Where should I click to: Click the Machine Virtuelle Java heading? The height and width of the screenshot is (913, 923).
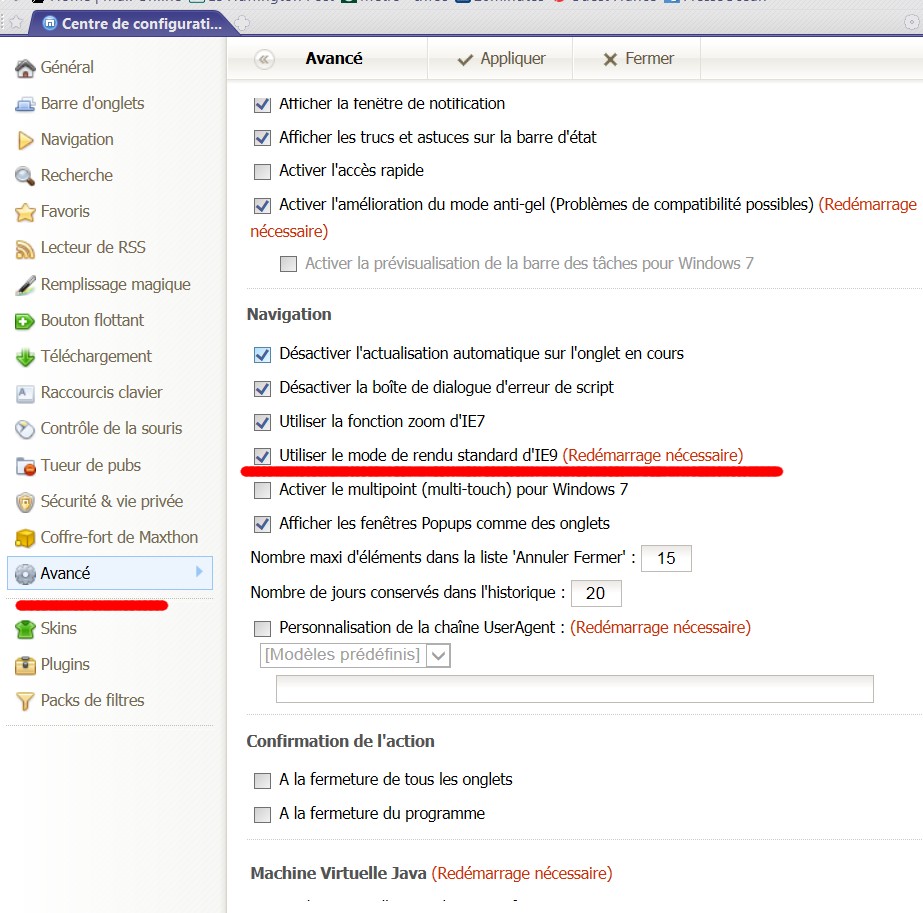pos(338,873)
